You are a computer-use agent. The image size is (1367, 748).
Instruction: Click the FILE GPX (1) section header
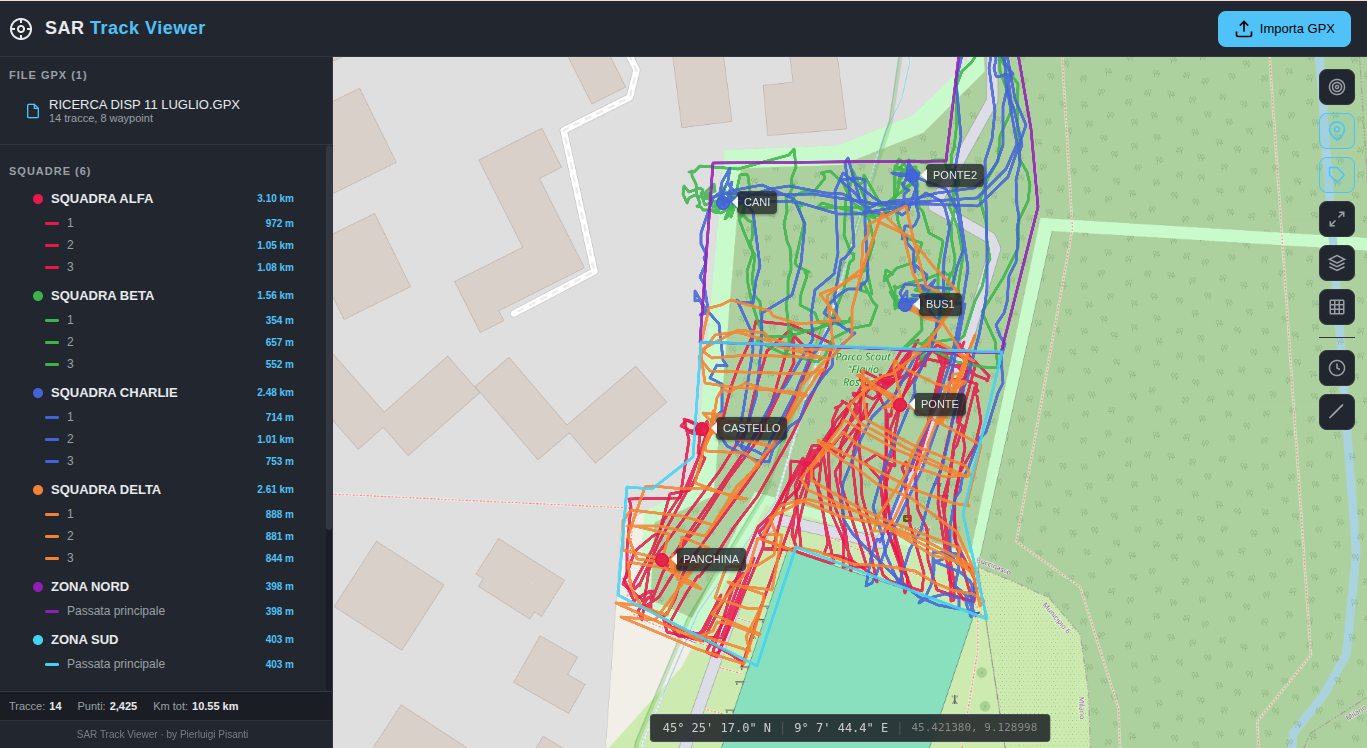click(48, 75)
